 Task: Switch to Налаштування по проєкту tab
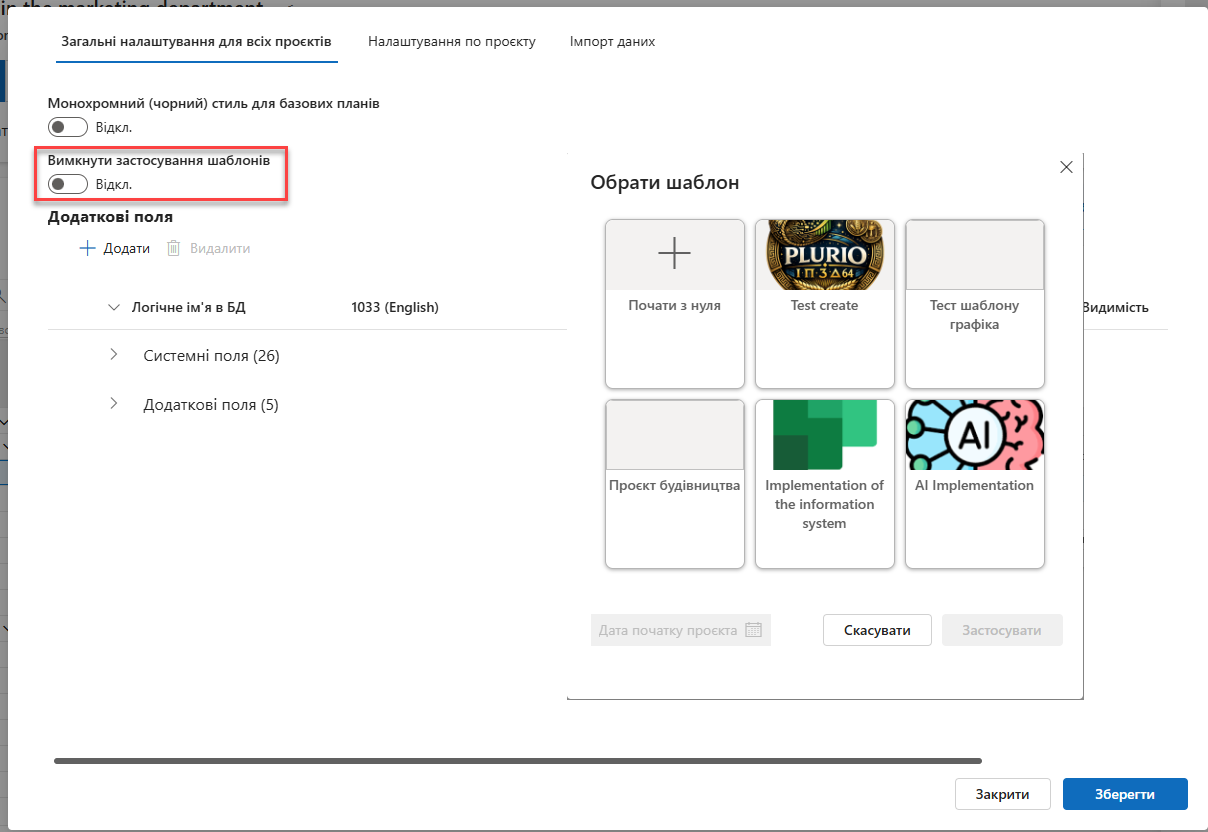452,42
